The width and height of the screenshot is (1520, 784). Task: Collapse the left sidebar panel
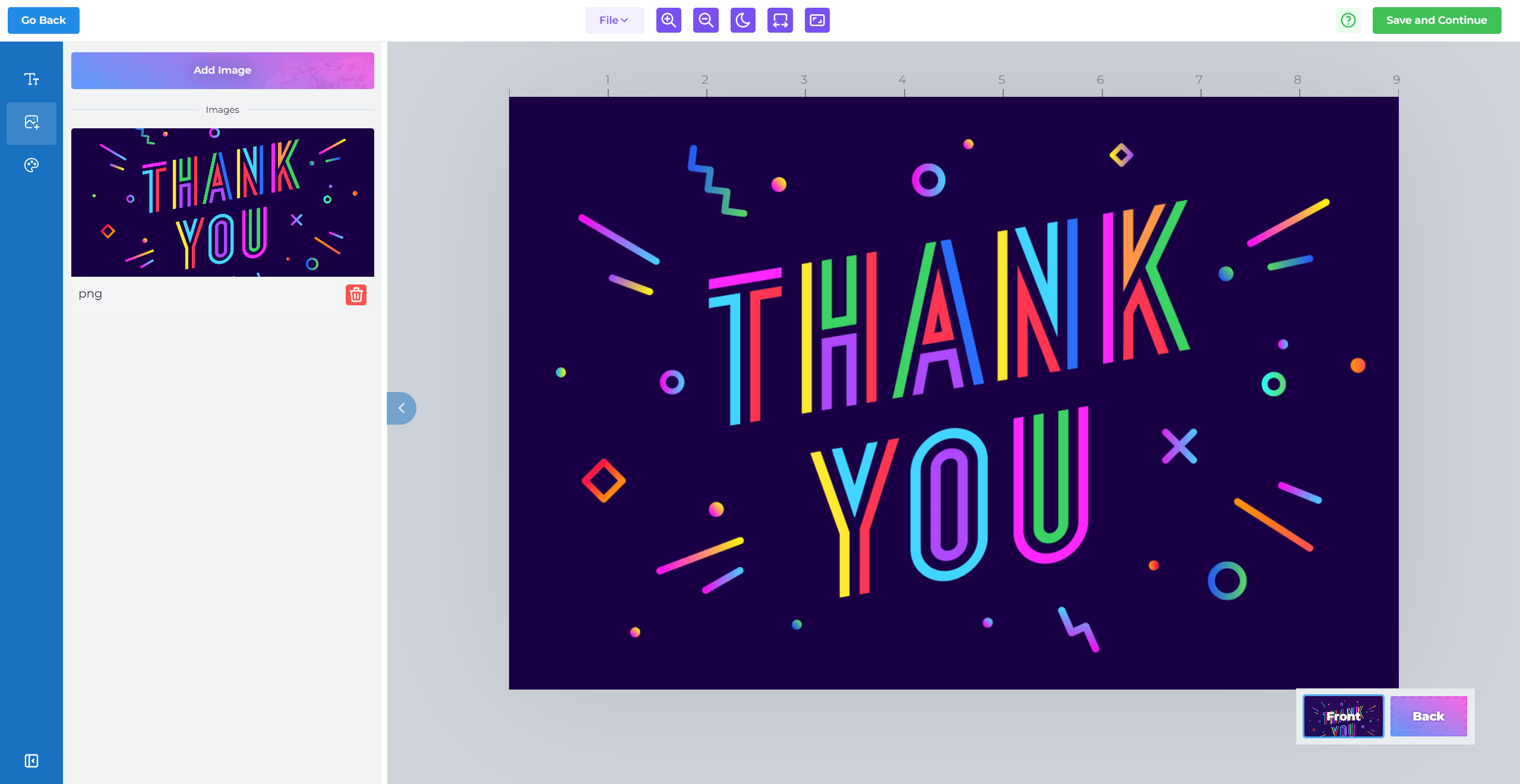(400, 408)
